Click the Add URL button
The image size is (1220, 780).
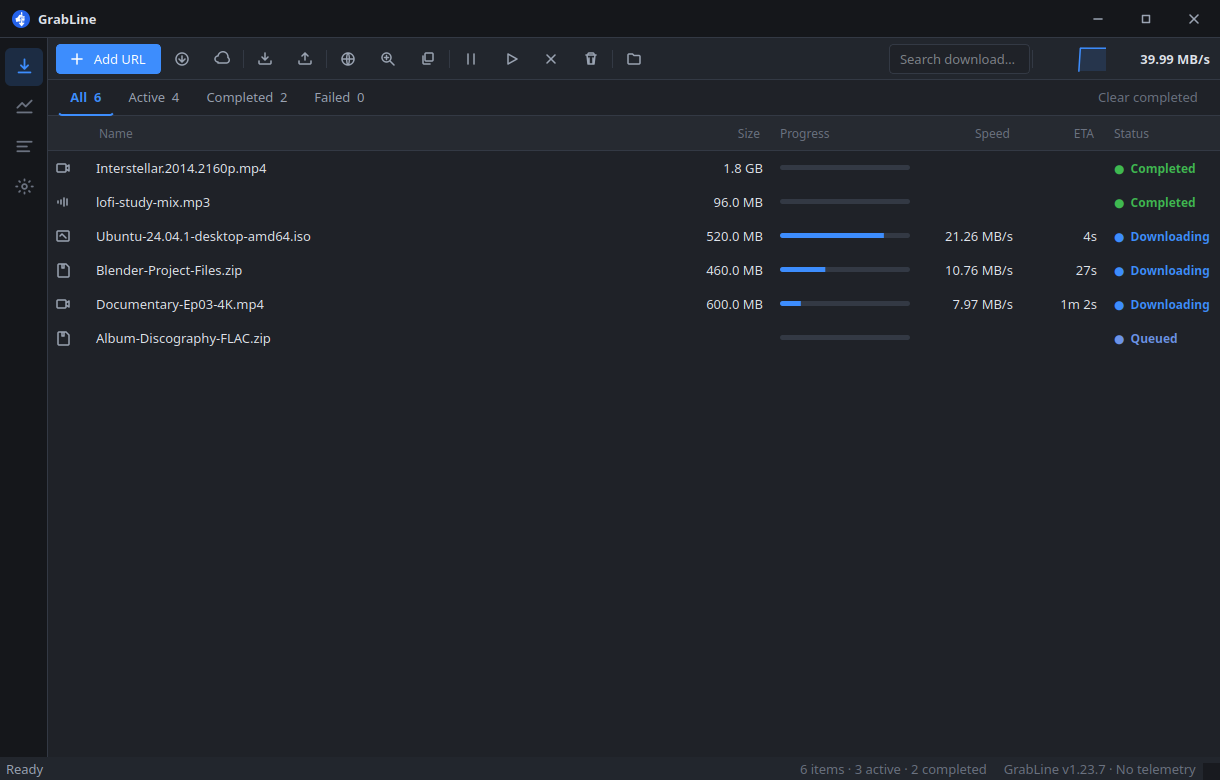[x=108, y=59]
